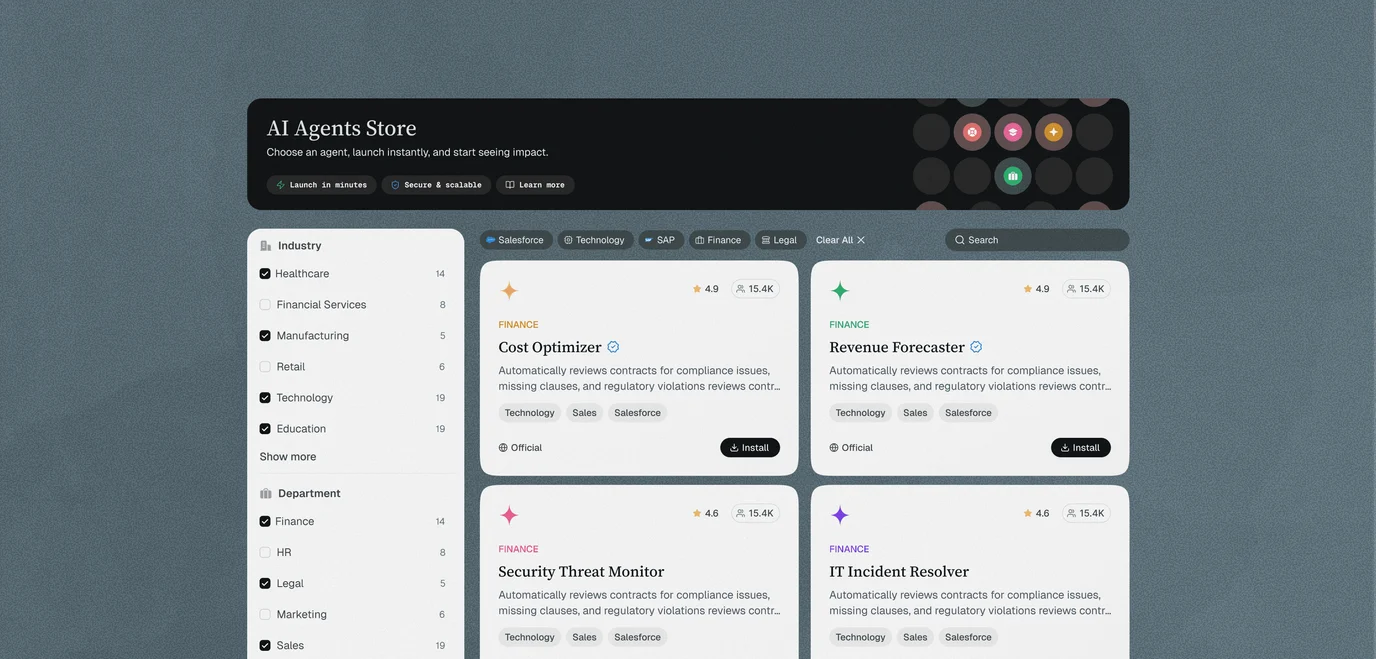
Task: Uncheck the Legal department filter
Action: (265, 584)
